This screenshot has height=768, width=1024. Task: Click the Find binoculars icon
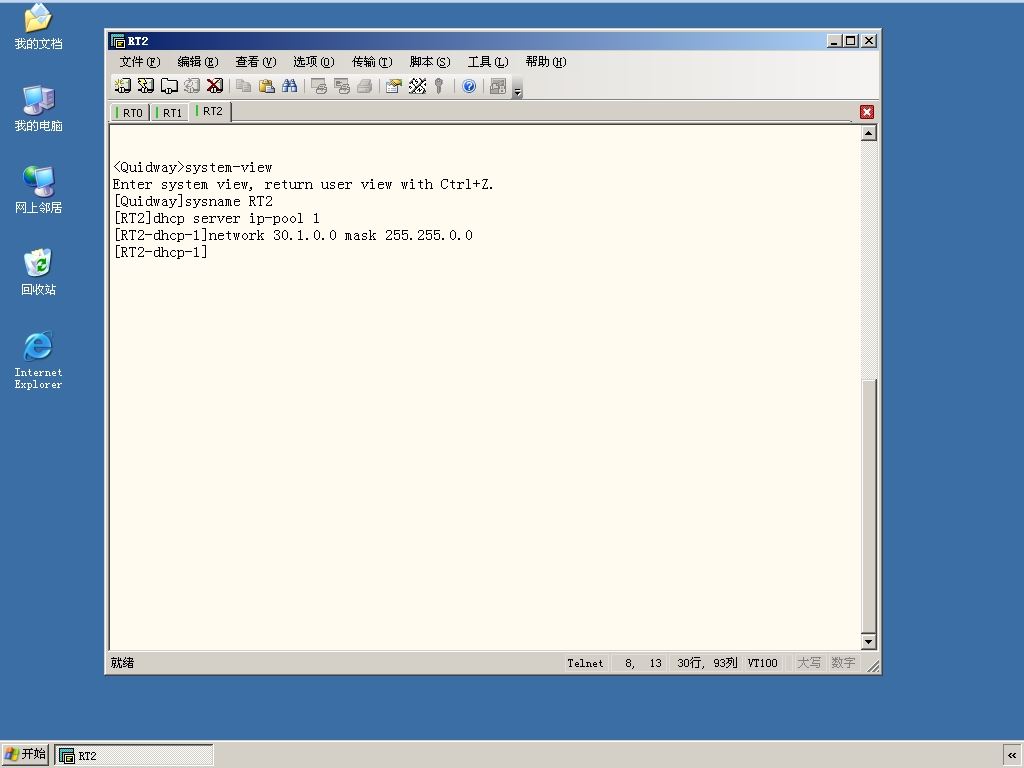289,86
